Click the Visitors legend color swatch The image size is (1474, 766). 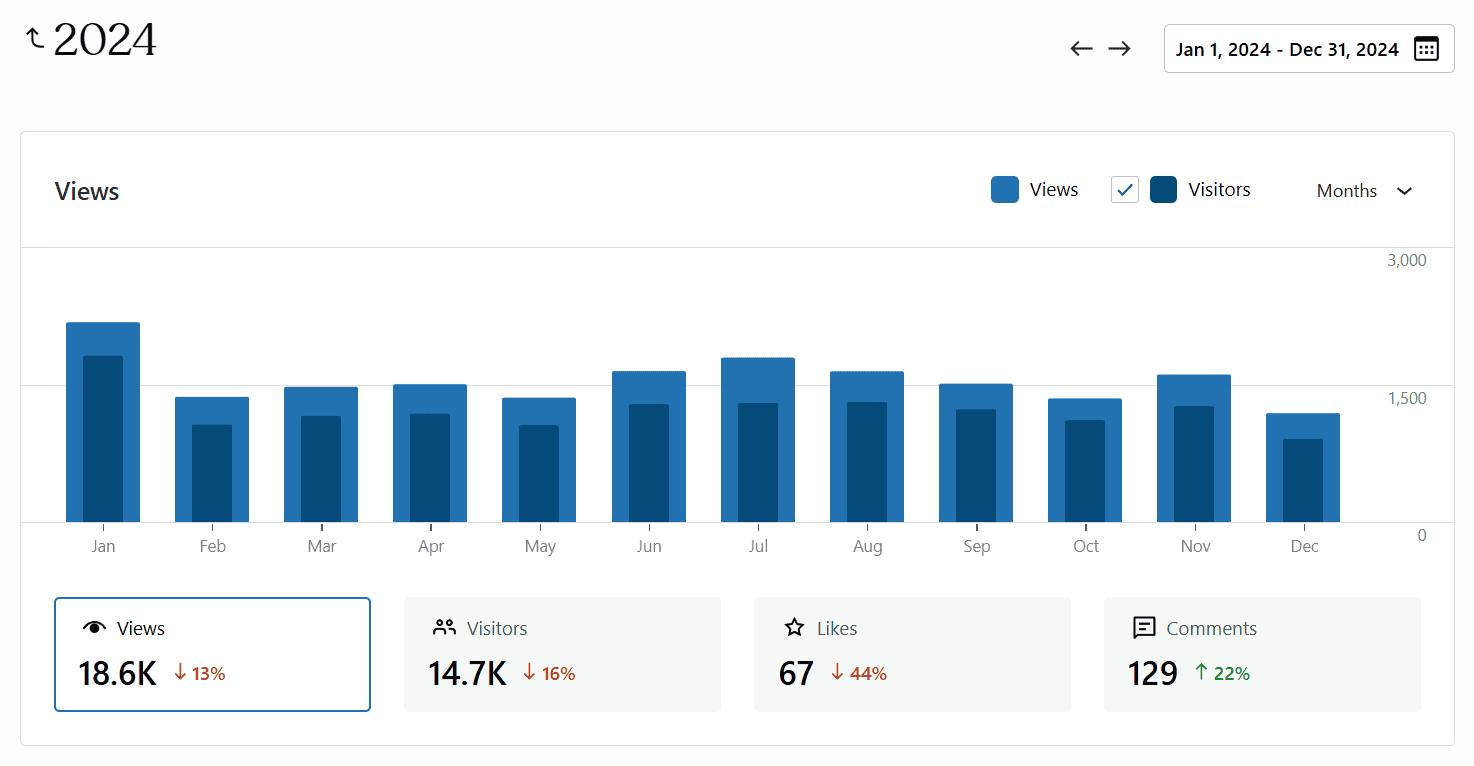click(x=1163, y=190)
